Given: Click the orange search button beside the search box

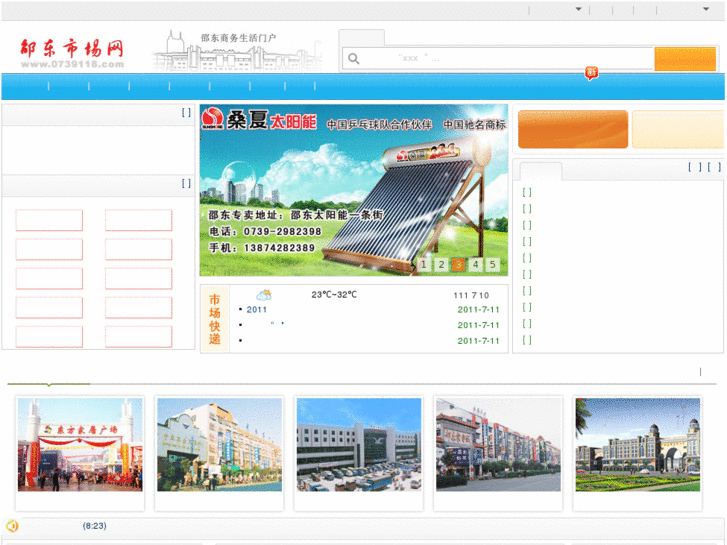Looking at the screenshot, I should [x=685, y=59].
